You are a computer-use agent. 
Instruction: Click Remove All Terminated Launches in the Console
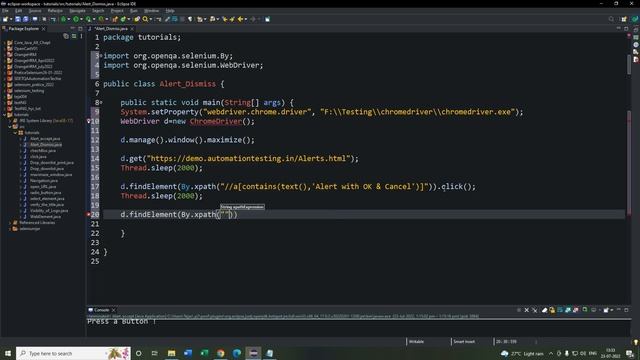click(x=535, y=310)
